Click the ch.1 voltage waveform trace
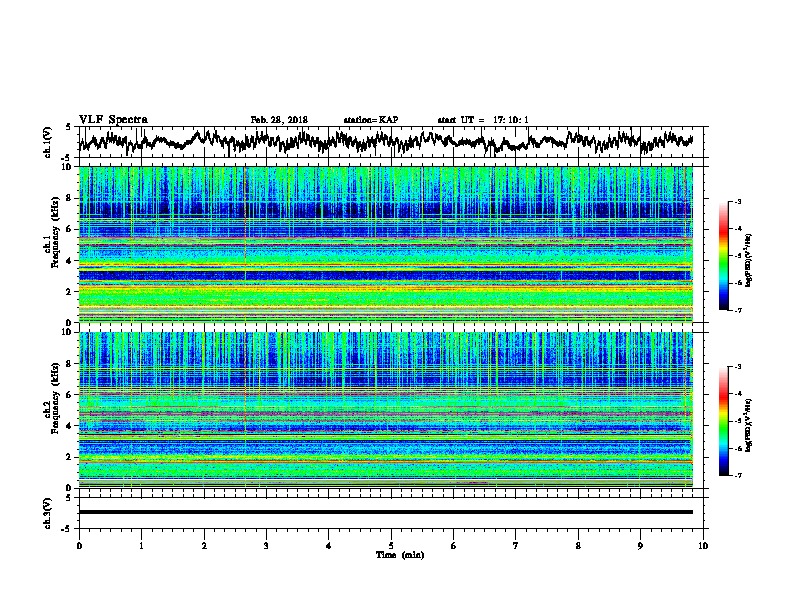 coord(386,141)
